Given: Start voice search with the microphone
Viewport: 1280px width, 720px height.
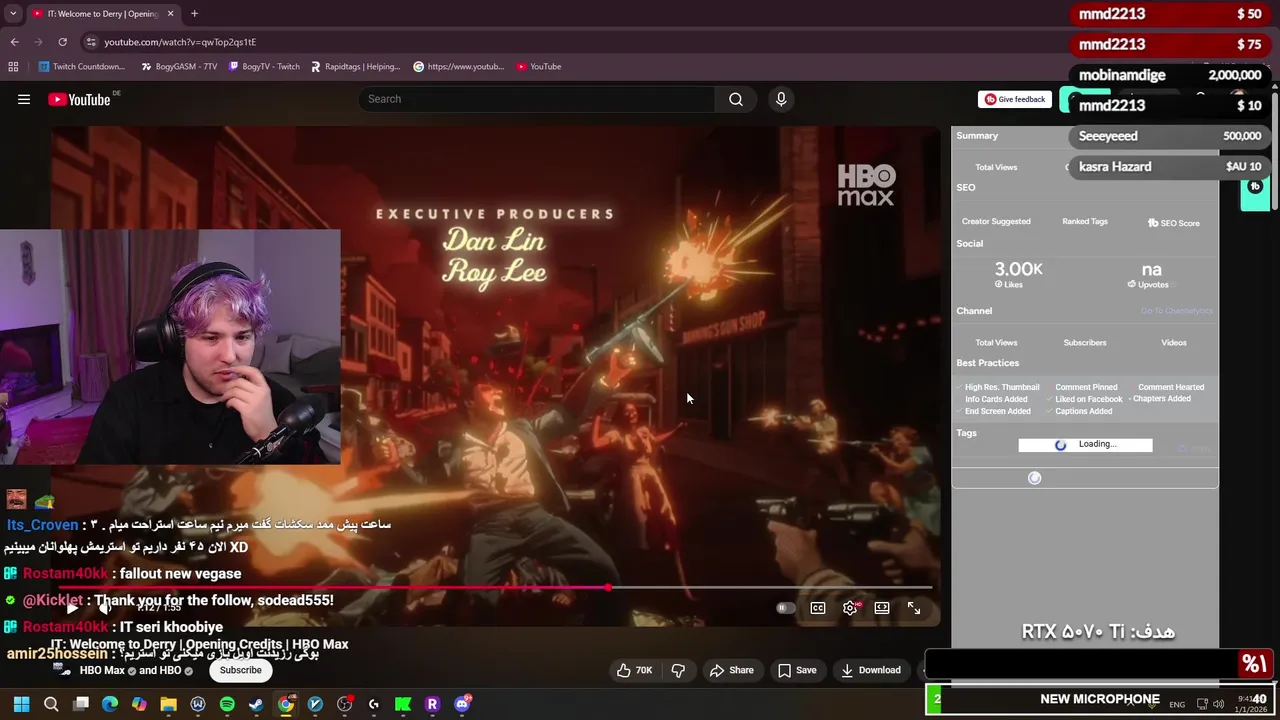Looking at the screenshot, I should click(x=781, y=99).
